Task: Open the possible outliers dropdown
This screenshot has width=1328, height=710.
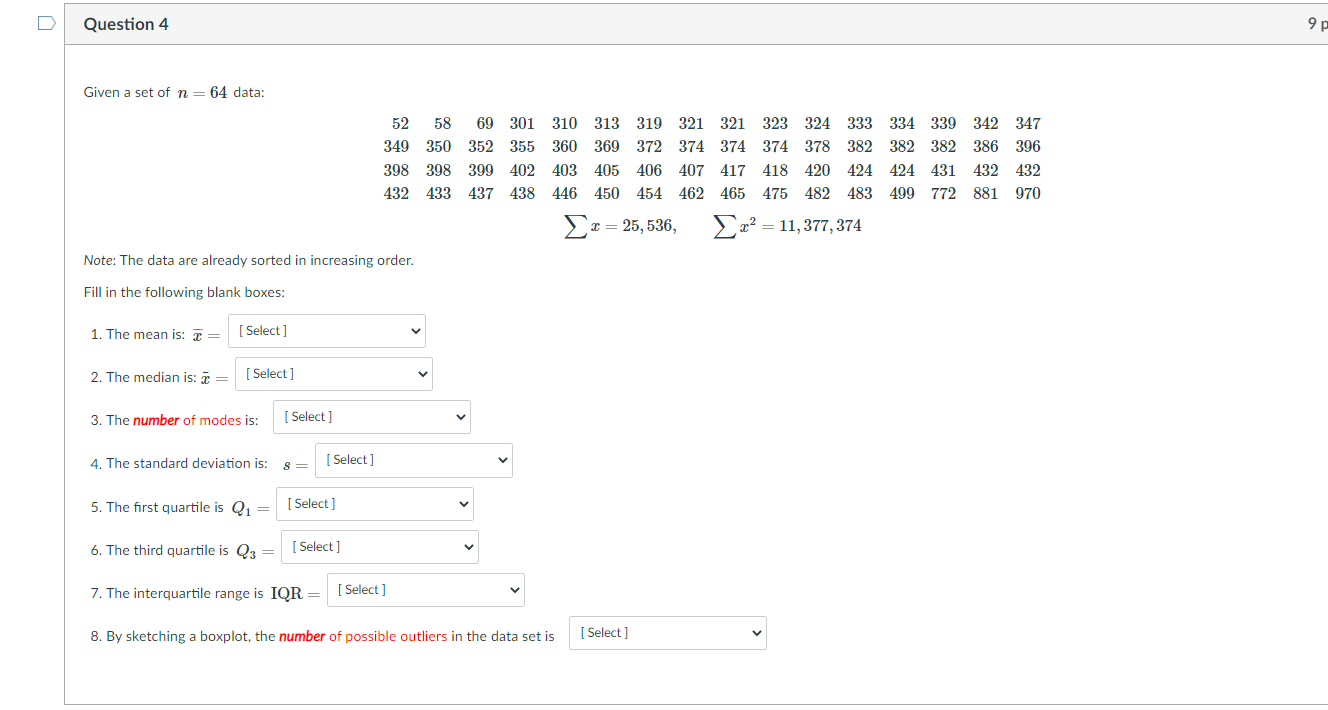Action: click(x=667, y=632)
